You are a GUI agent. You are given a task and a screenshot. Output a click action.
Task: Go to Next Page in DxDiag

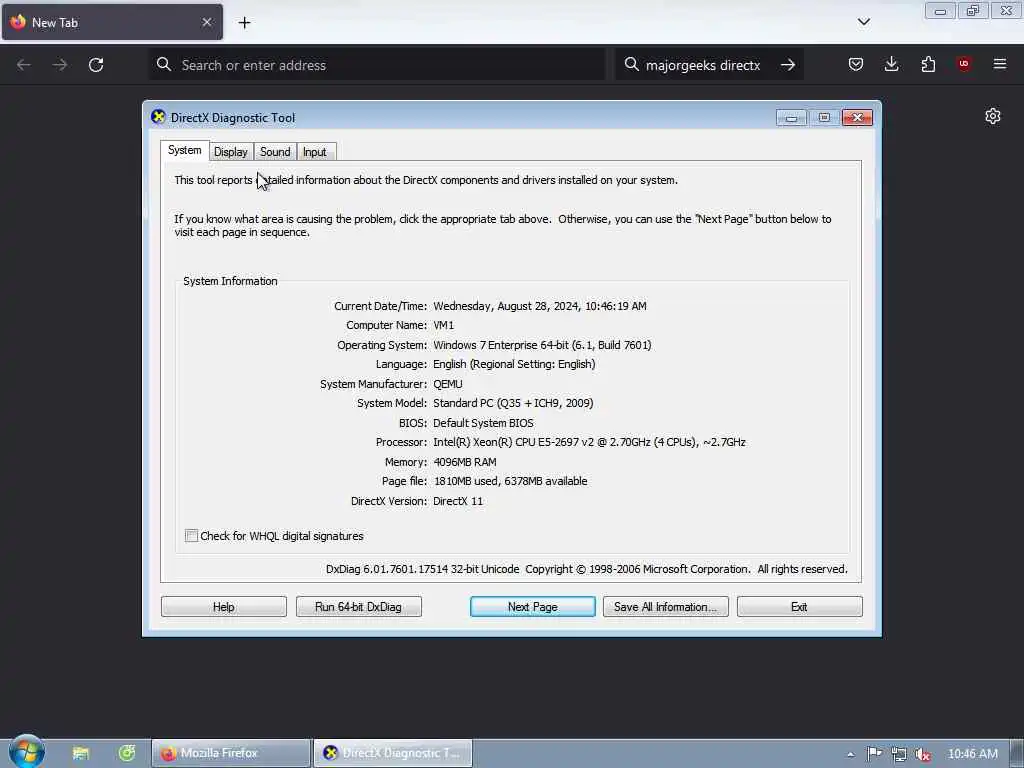click(x=532, y=607)
